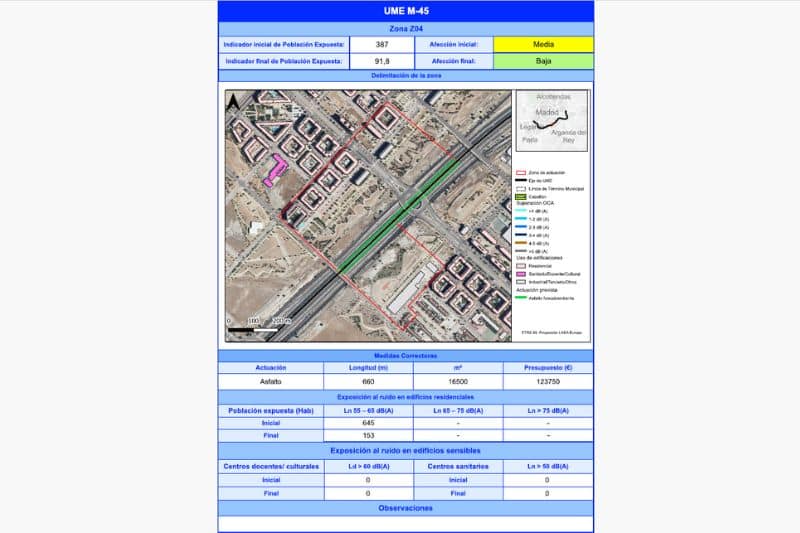This screenshot has height=533, width=800.
Task: Click "Madrid" on the inset map
Action: pos(547,112)
